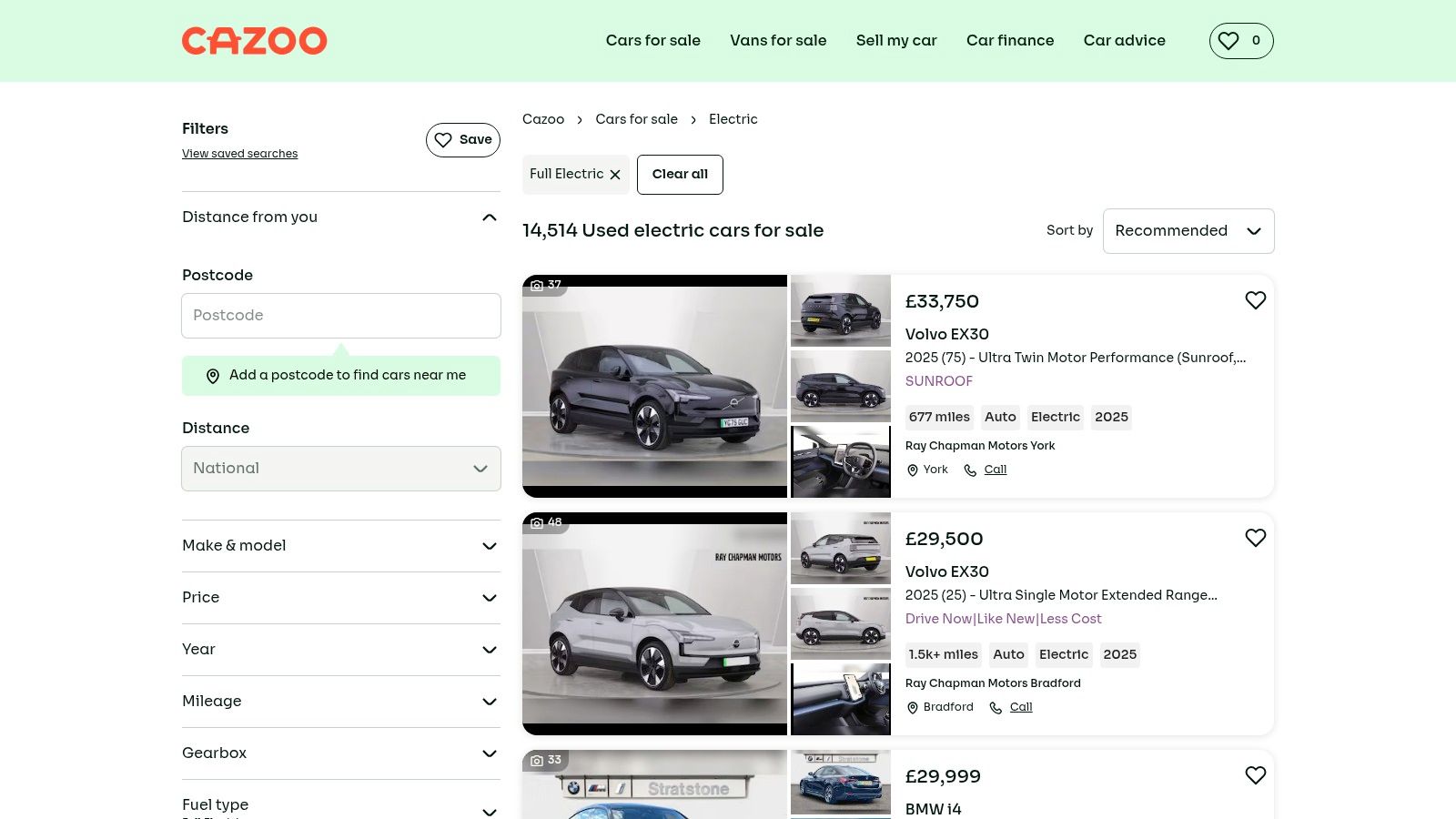Click the photo count camera icon on first listing
This screenshot has height=819, width=1456.
[x=537, y=286]
